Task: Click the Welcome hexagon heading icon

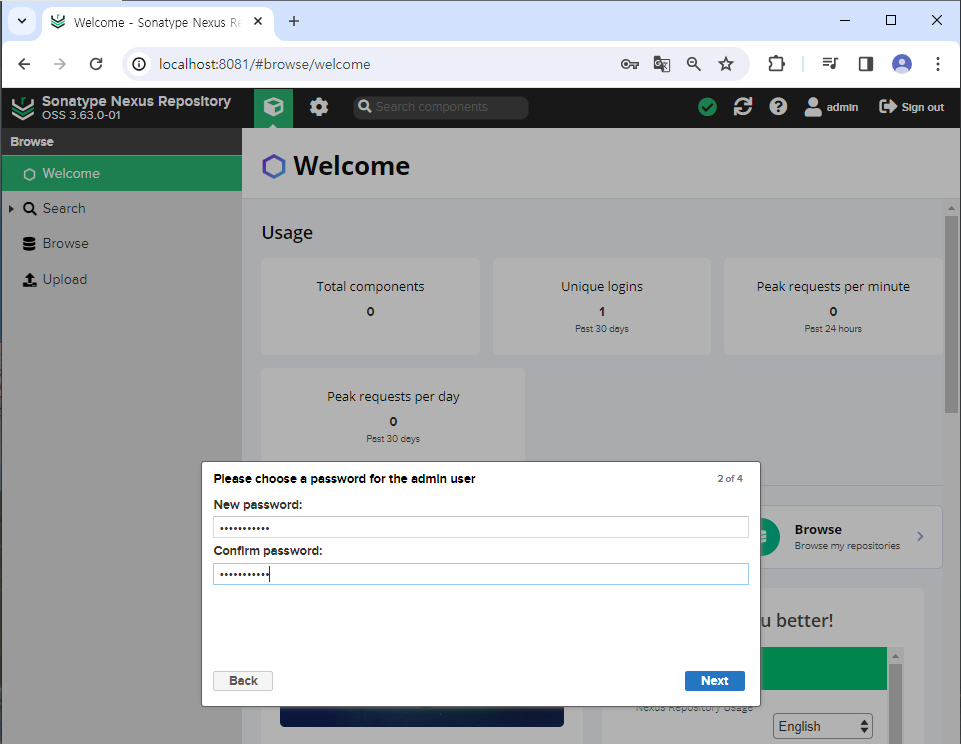Action: (x=273, y=166)
